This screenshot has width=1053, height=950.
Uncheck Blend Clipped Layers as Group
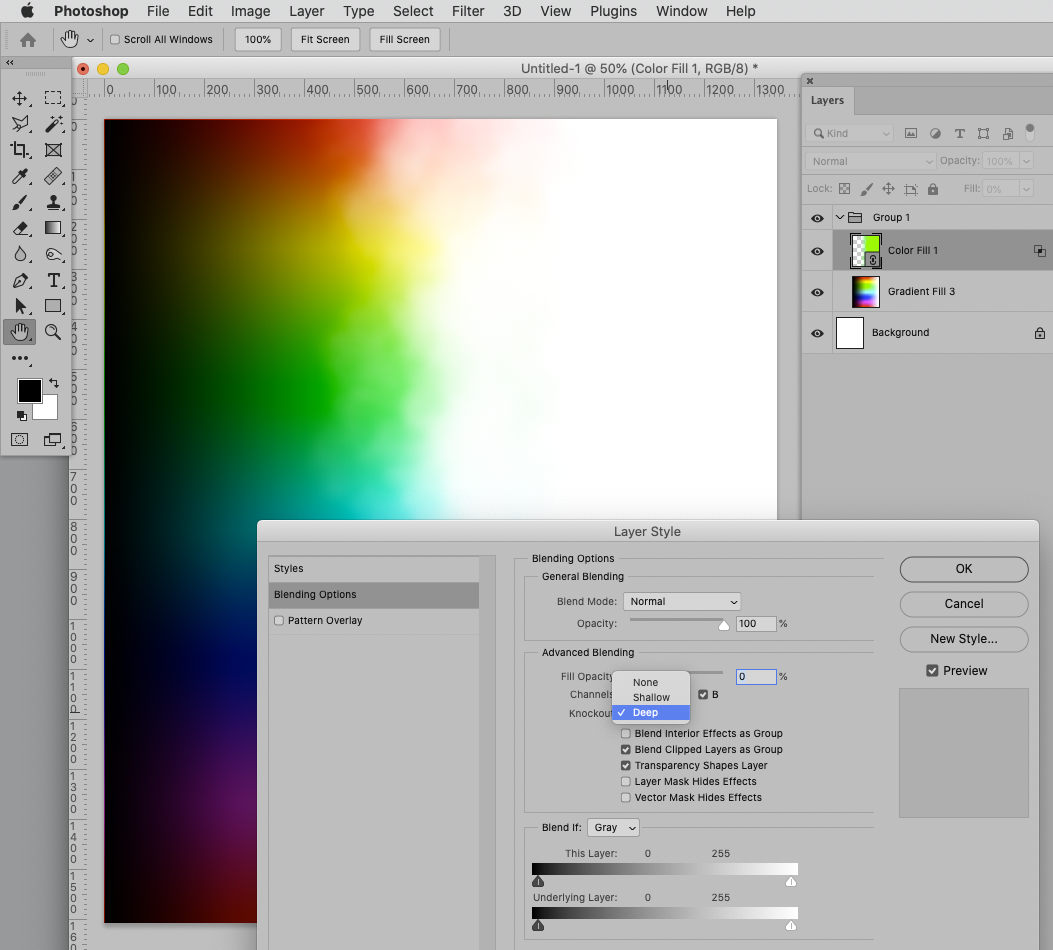625,749
